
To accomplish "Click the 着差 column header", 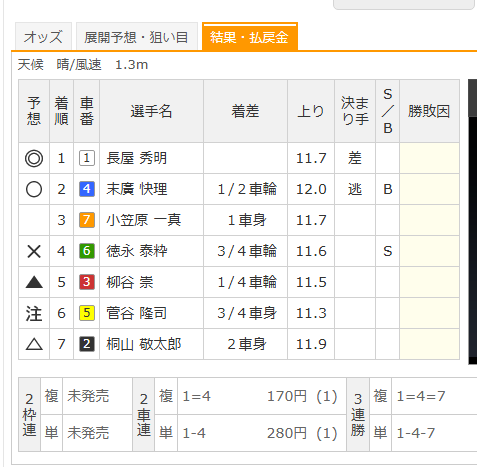I will tap(245, 111).
